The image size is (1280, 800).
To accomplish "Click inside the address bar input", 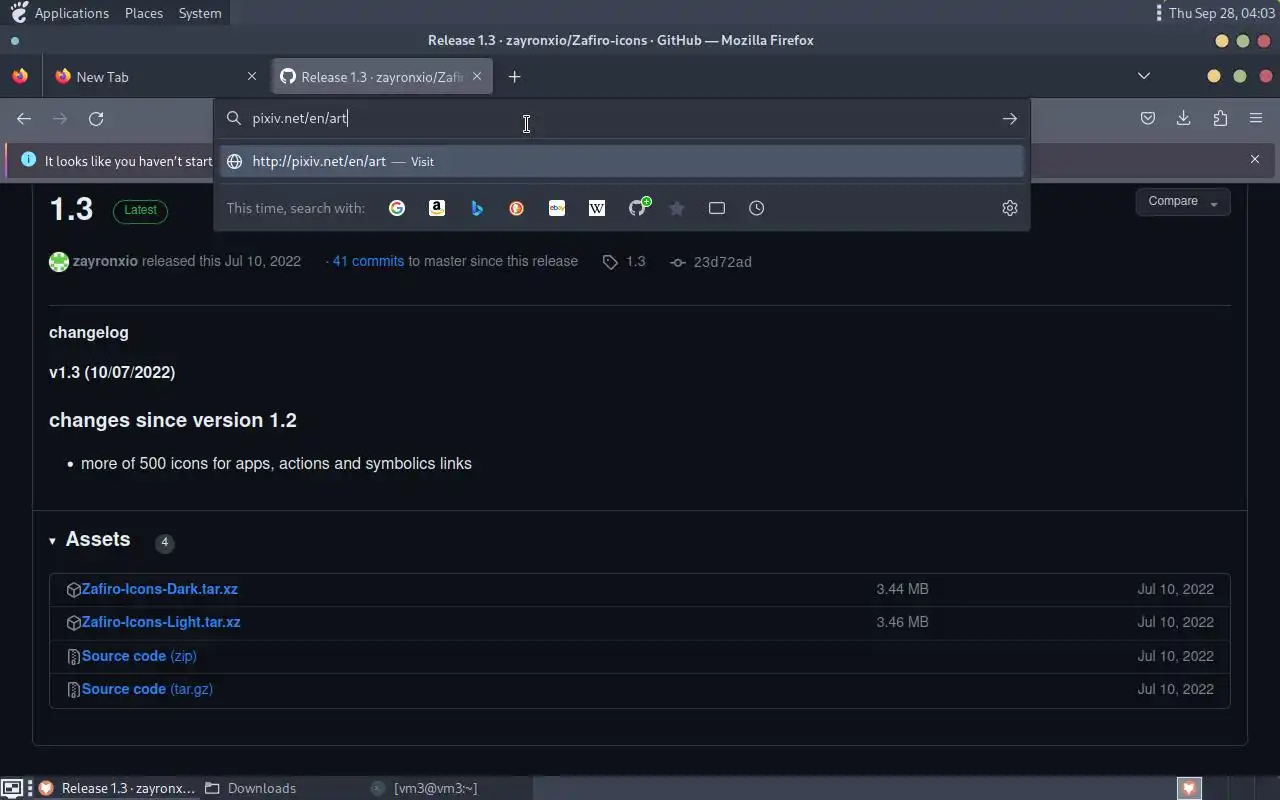I will tap(620, 118).
